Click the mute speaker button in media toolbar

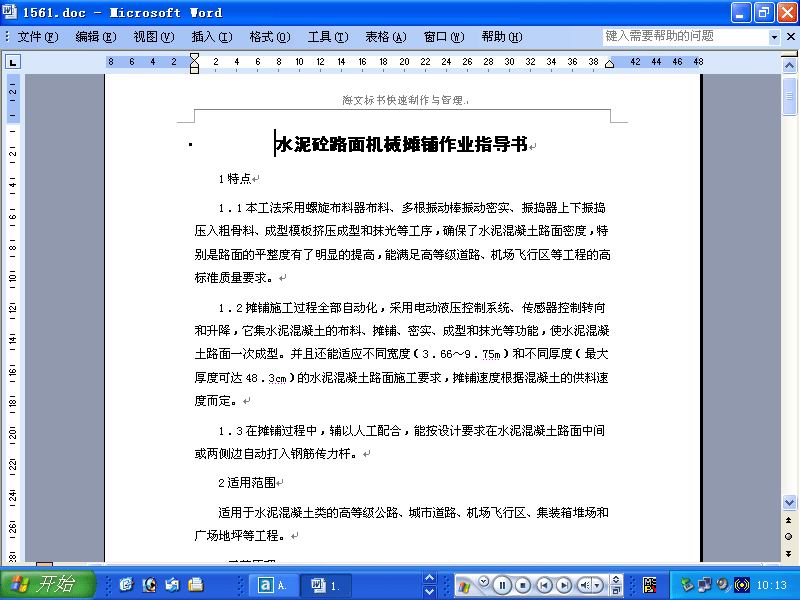[586, 585]
